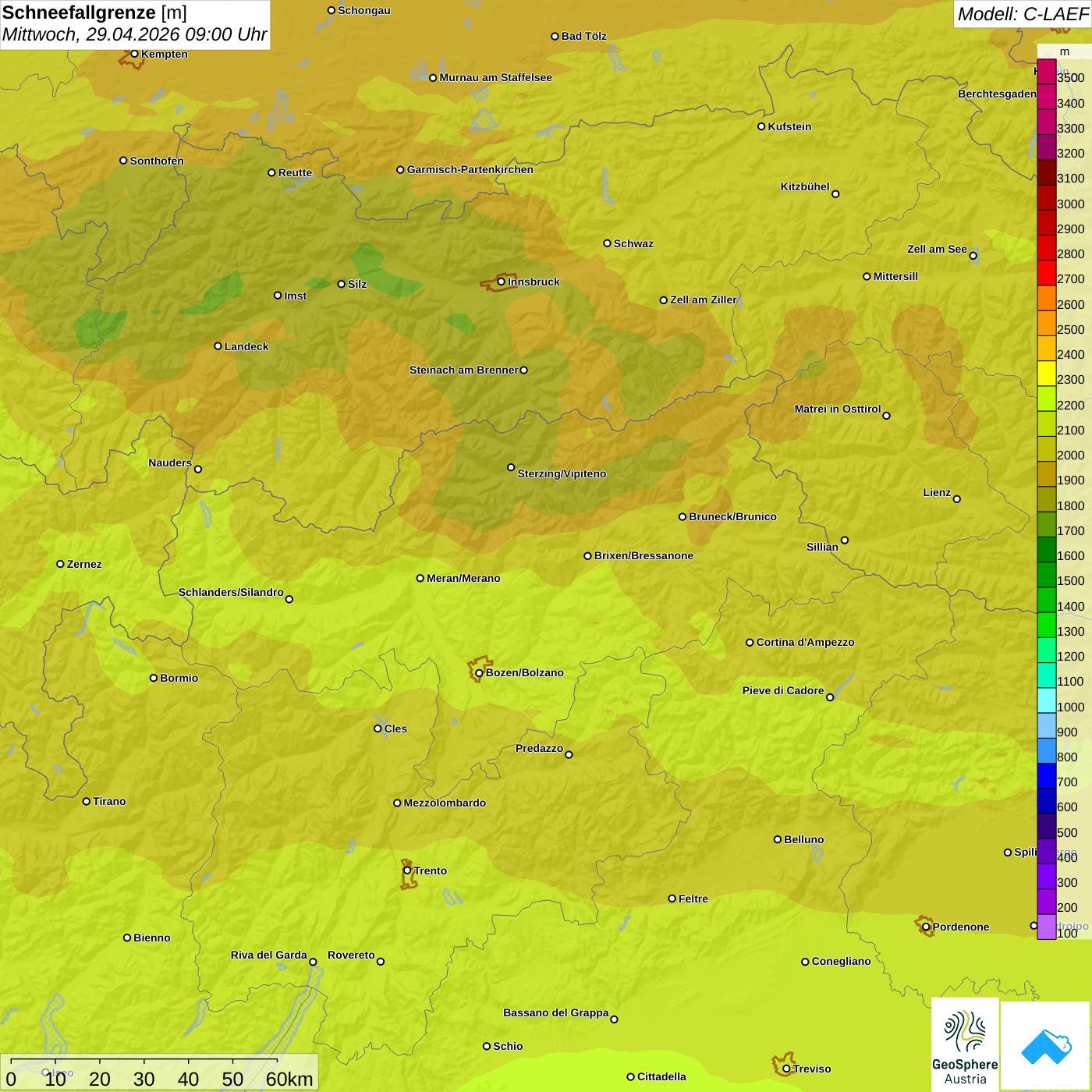The image size is (1092, 1092).
Task: Click the Schongau label
Action: click(364, 10)
